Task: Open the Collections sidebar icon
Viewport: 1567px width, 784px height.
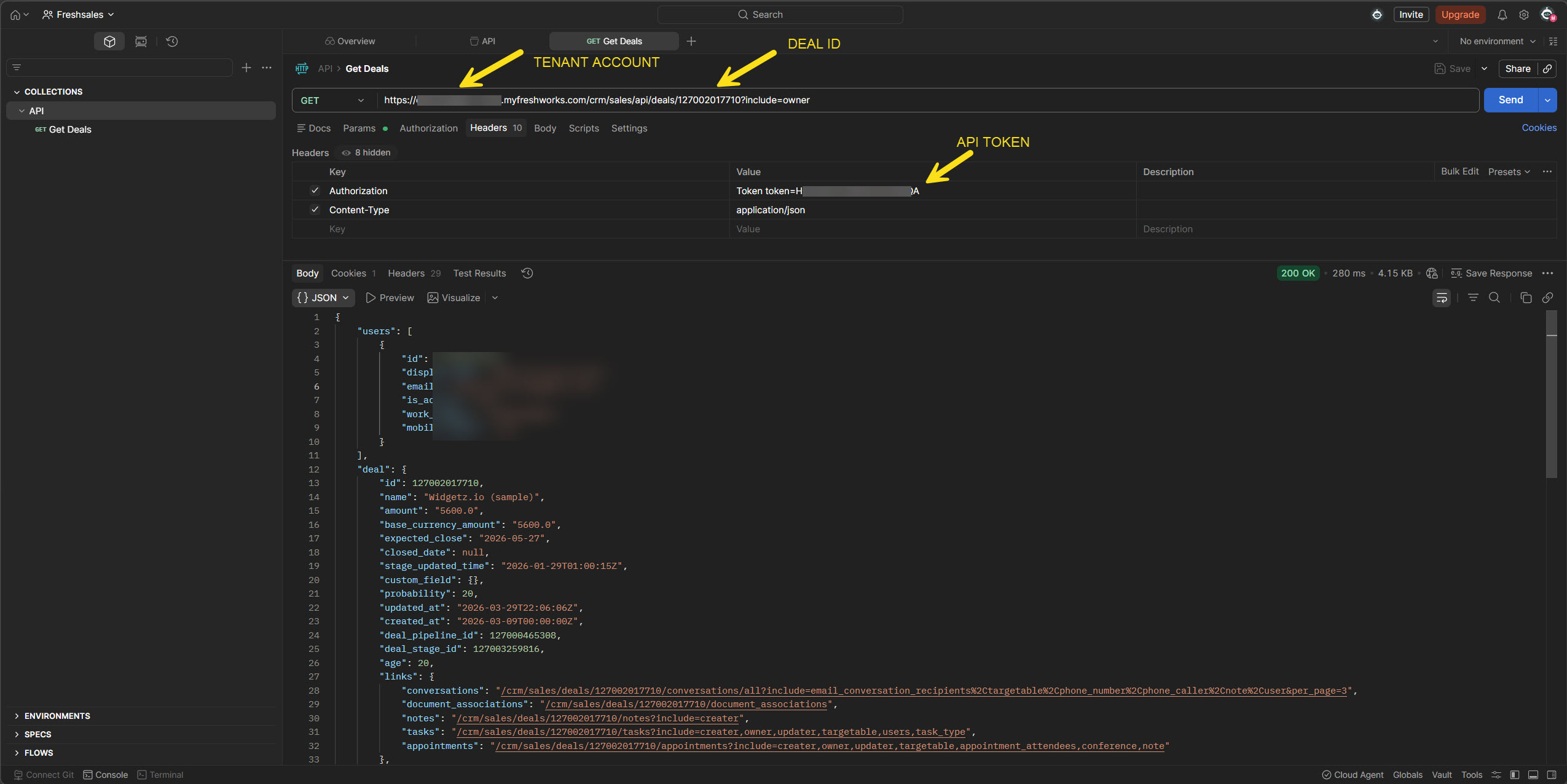Action: (109, 41)
